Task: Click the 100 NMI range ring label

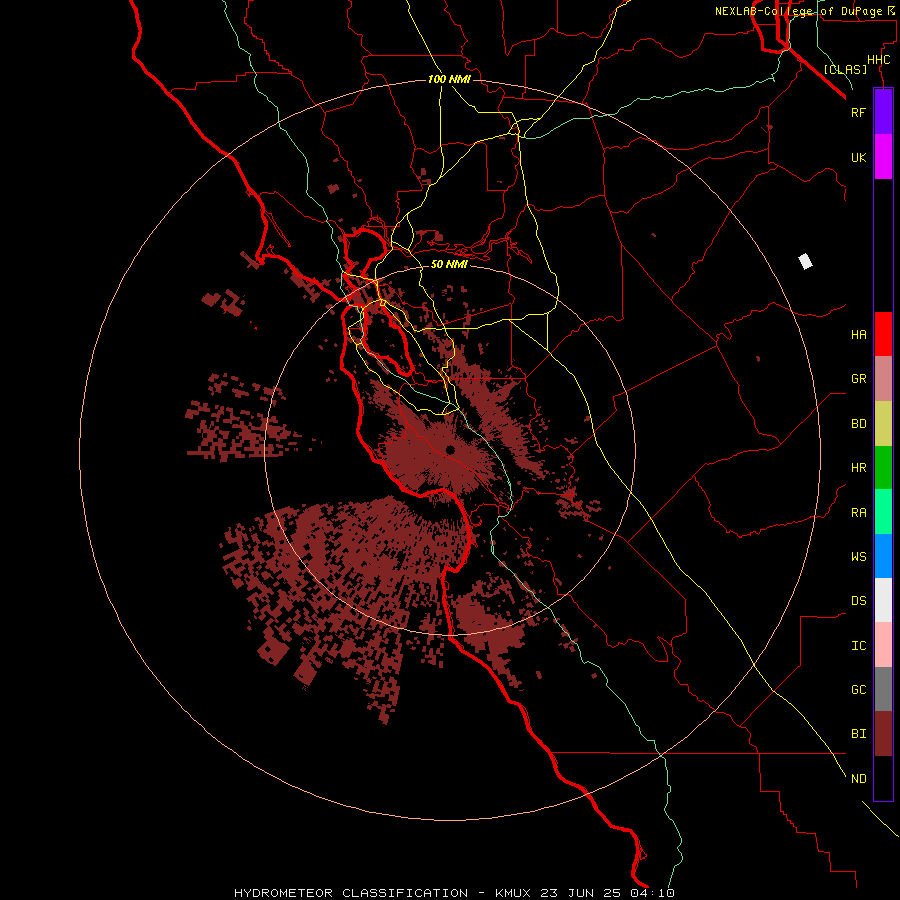Action: click(449, 79)
